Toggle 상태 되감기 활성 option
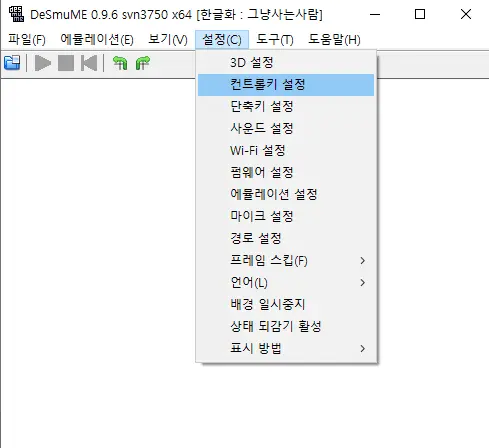This screenshot has width=489, height=448. coord(286,327)
